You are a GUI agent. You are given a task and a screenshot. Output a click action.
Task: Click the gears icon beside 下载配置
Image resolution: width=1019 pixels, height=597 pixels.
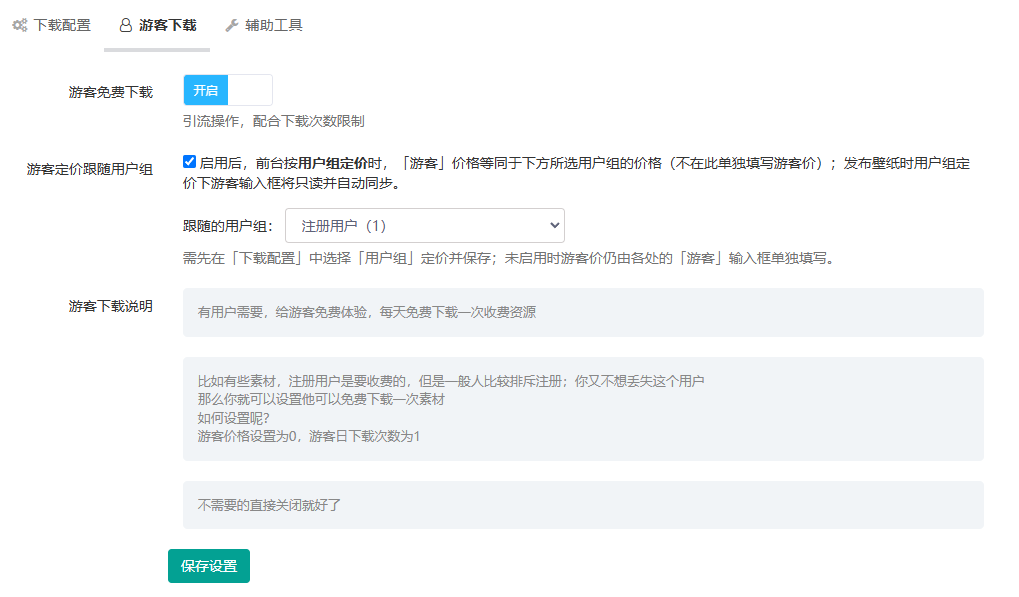click(19, 25)
